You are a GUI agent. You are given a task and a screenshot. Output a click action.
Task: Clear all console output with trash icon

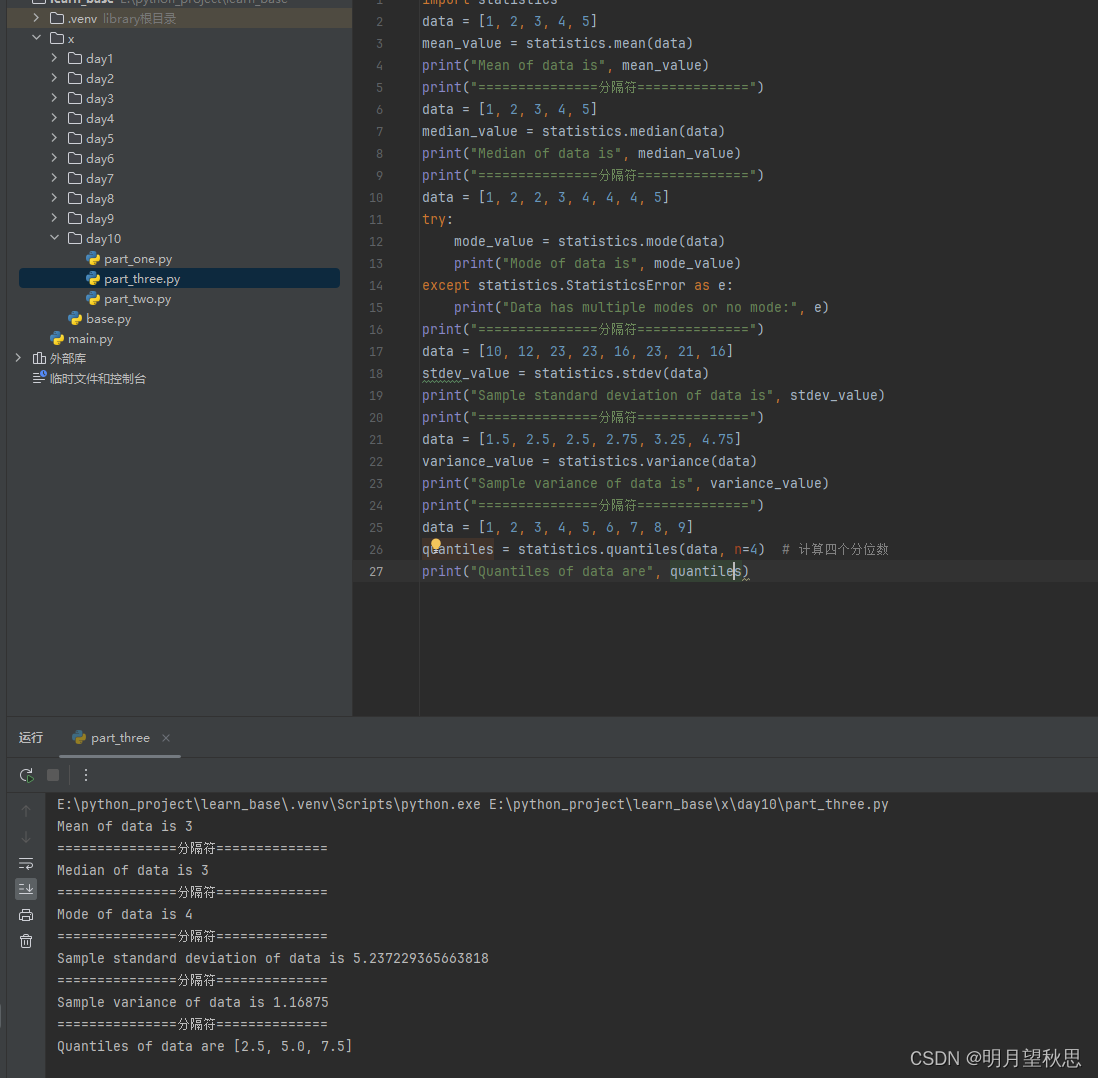pos(26,941)
